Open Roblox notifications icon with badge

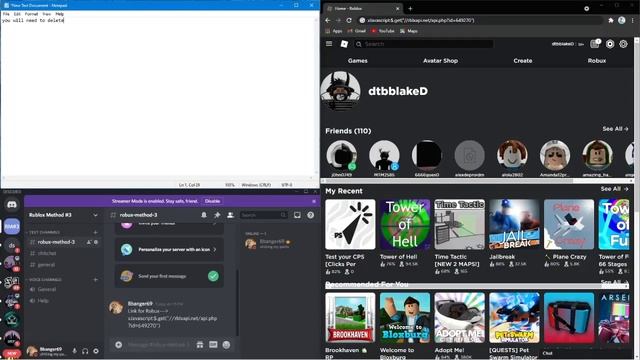point(595,44)
